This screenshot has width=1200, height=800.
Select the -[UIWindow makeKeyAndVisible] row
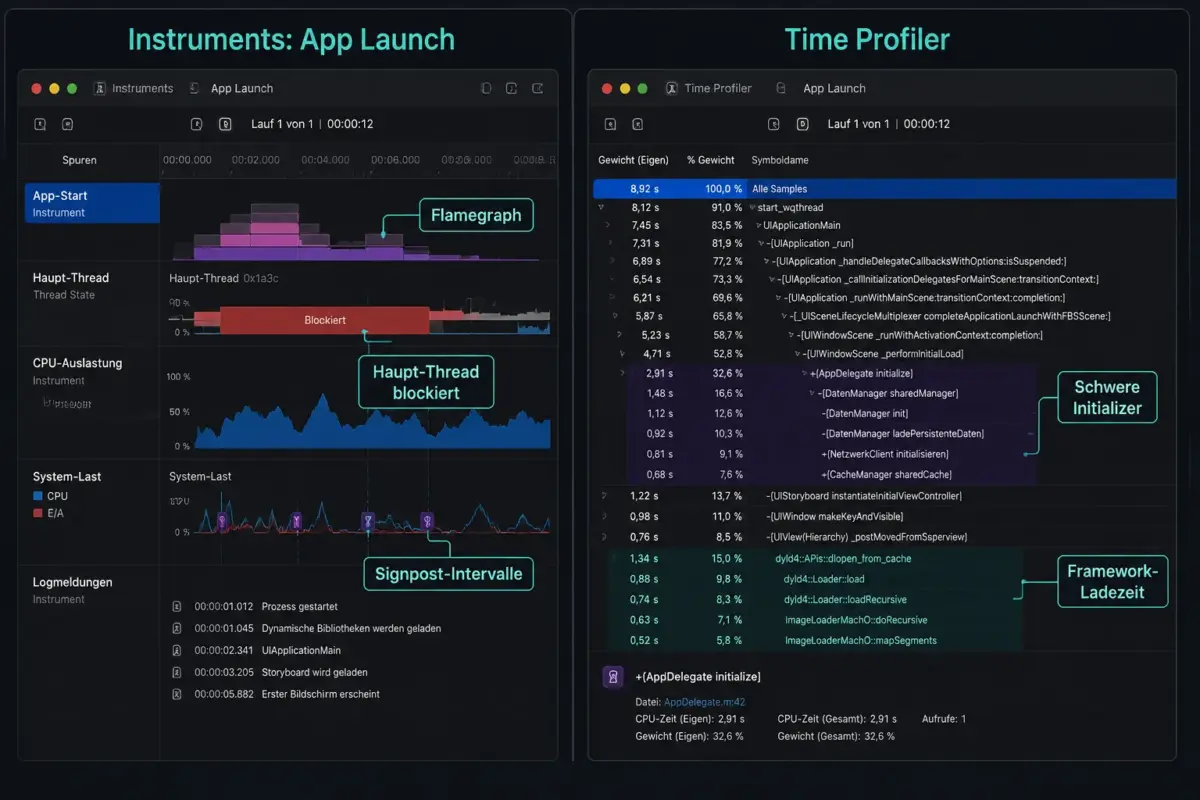(883, 516)
